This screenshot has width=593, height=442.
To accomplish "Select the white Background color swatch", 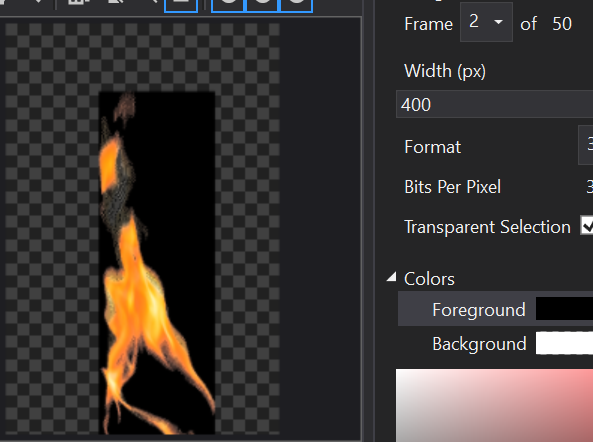I will pos(564,343).
